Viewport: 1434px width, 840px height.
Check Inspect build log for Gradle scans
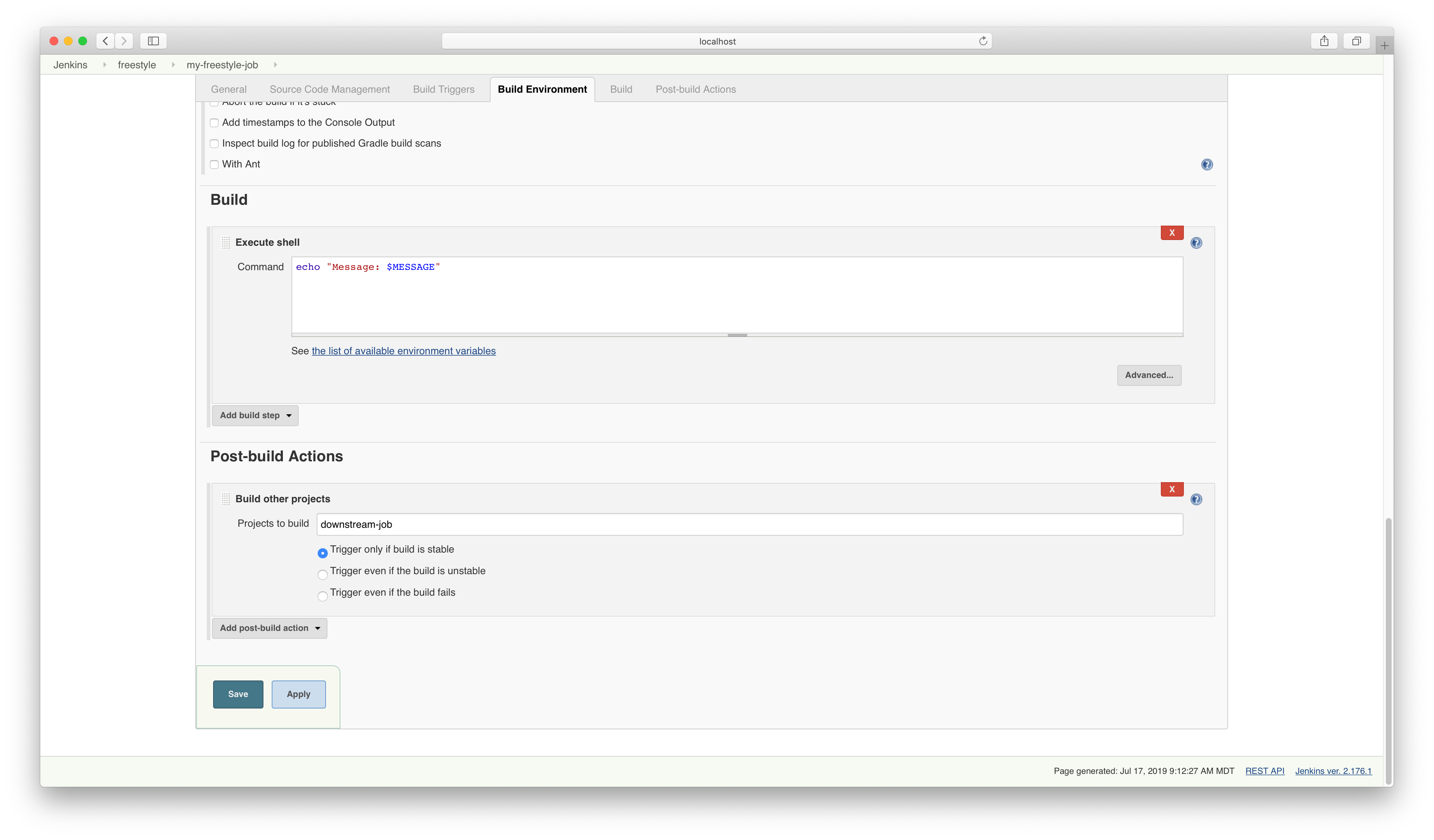coord(214,144)
